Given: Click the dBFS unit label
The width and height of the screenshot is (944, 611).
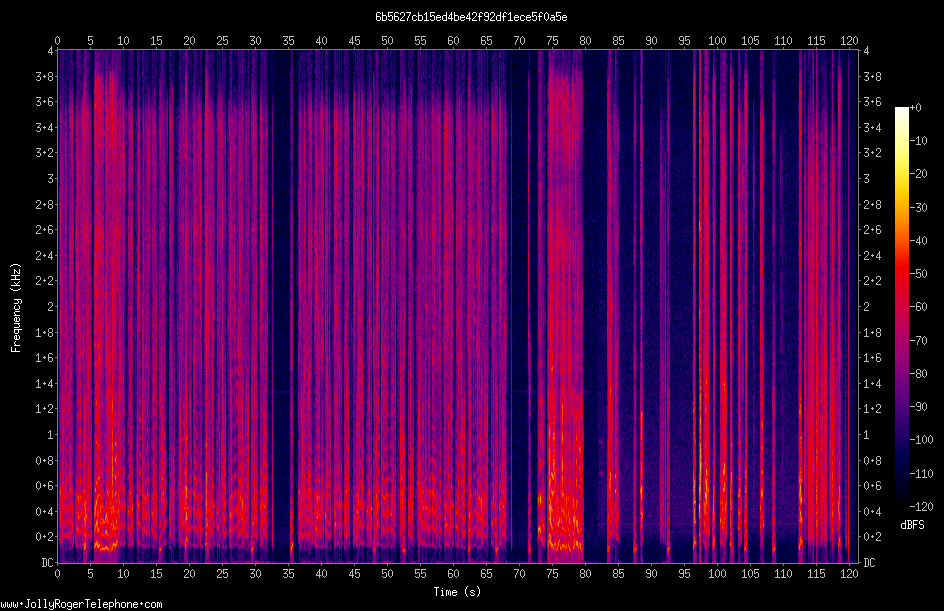Looking at the screenshot, I should [912, 525].
